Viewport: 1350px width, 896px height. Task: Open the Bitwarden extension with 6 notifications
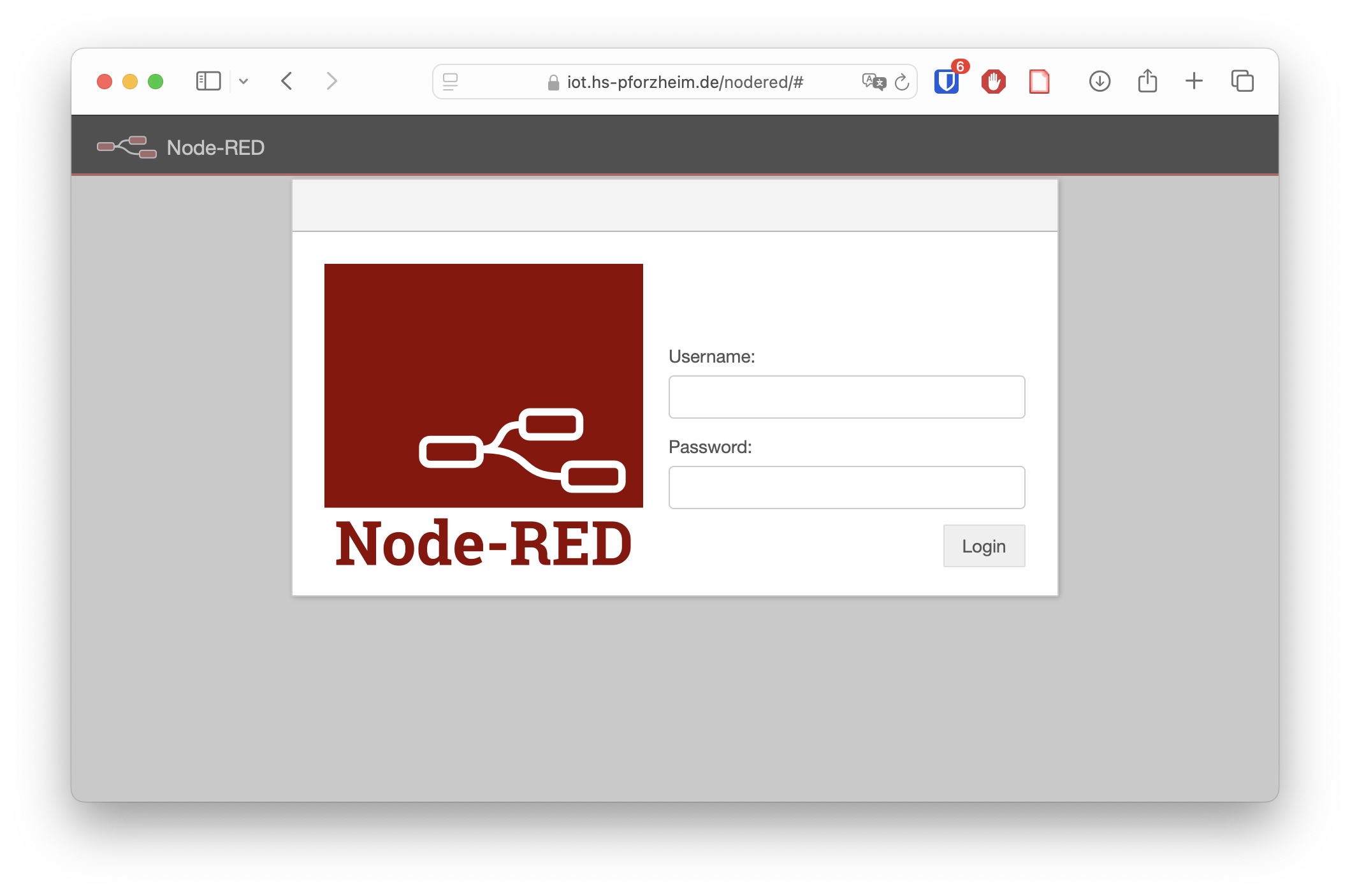click(946, 81)
